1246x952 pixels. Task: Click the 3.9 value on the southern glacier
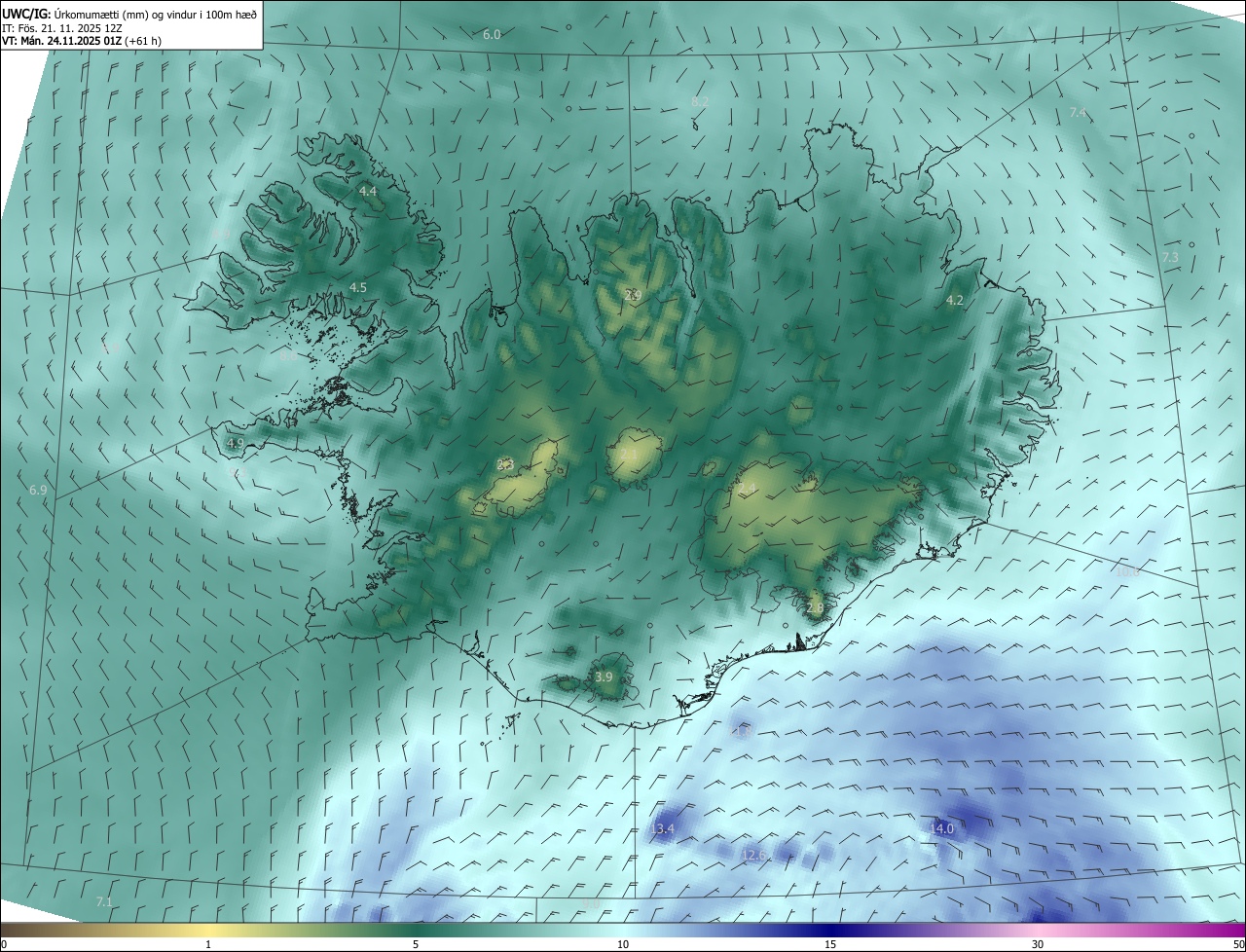pos(604,677)
